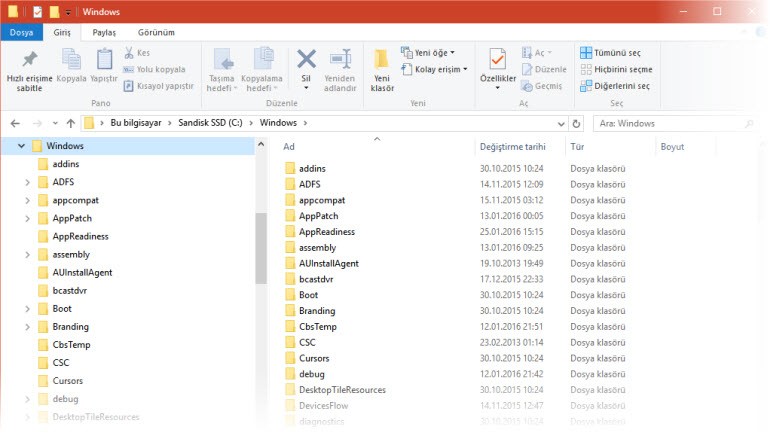Click the navigation pane scrollbar thumb
The height and width of the screenshot is (433, 770).
click(261, 248)
